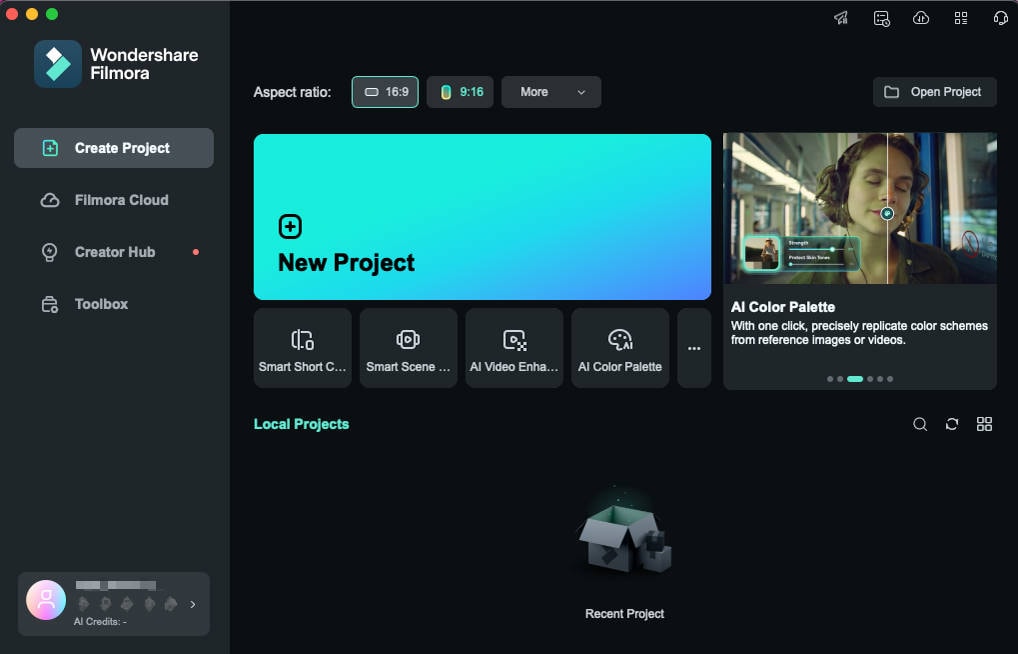Go to last banner carousel dot
The width and height of the screenshot is (1018, 654).
pos(890,379)
